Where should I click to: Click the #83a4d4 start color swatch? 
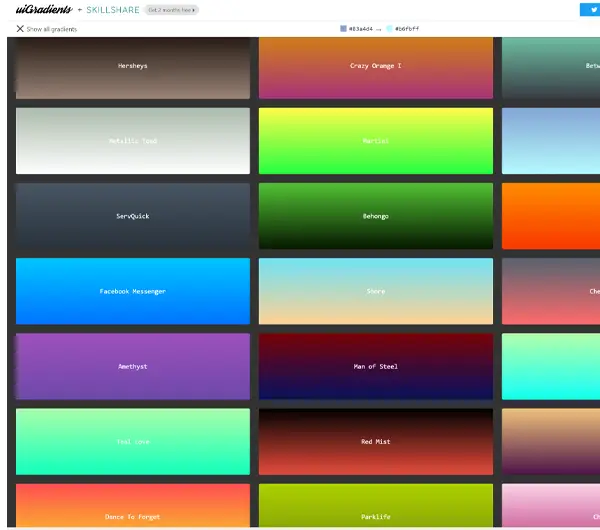(x=345, y=29)
